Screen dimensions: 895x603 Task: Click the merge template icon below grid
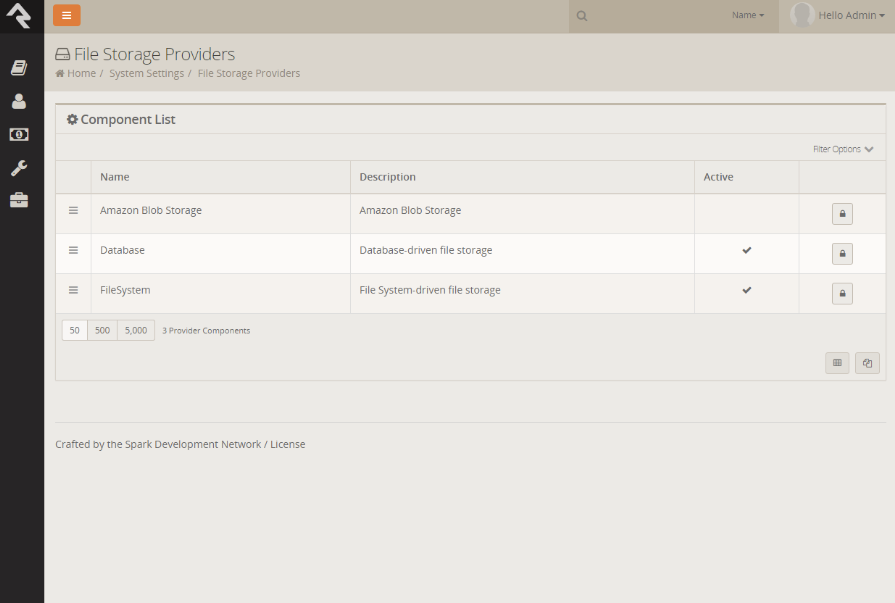coord(867,363)
